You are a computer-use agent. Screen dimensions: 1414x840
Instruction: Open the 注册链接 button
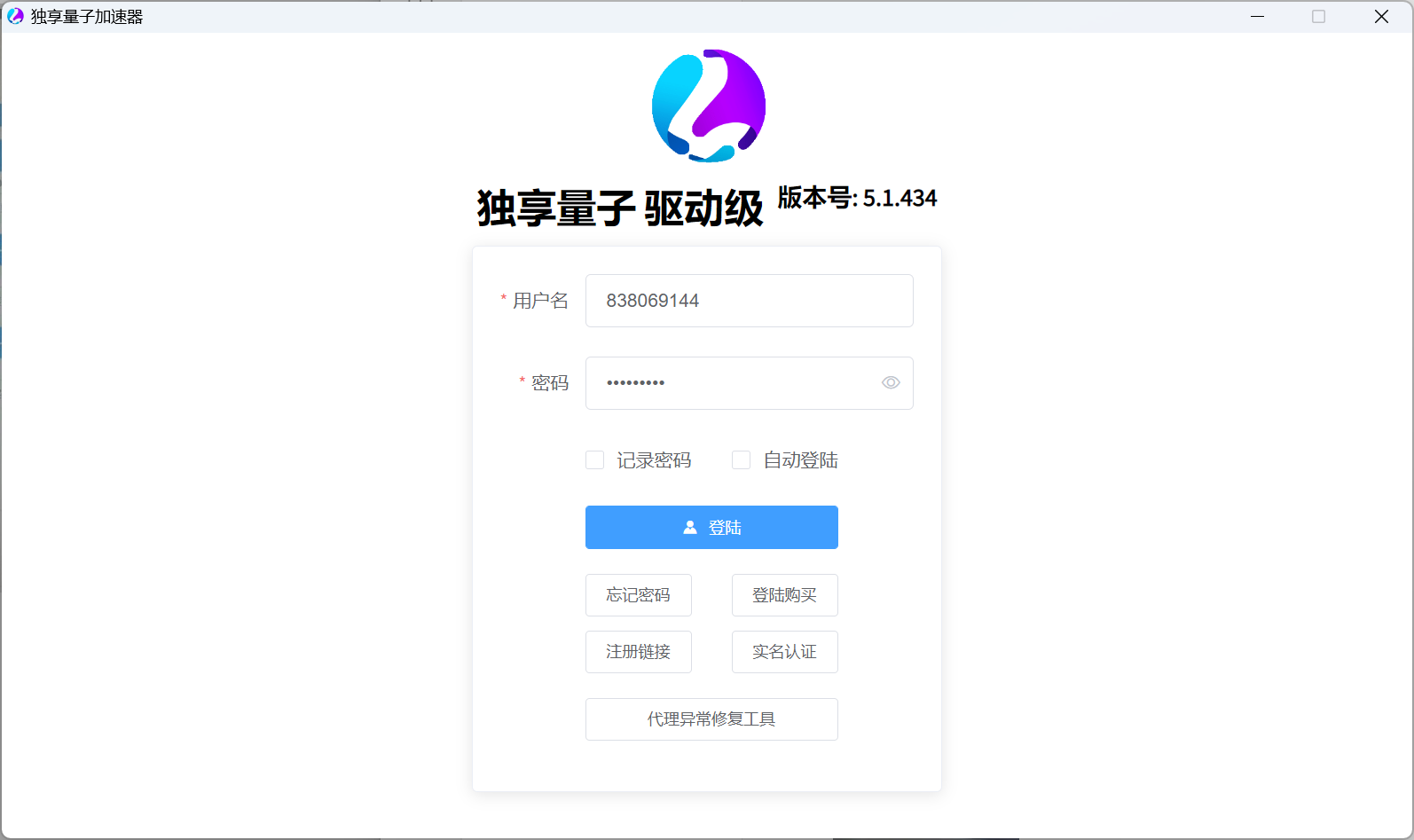pyautogui.click(x=639, y=652)
